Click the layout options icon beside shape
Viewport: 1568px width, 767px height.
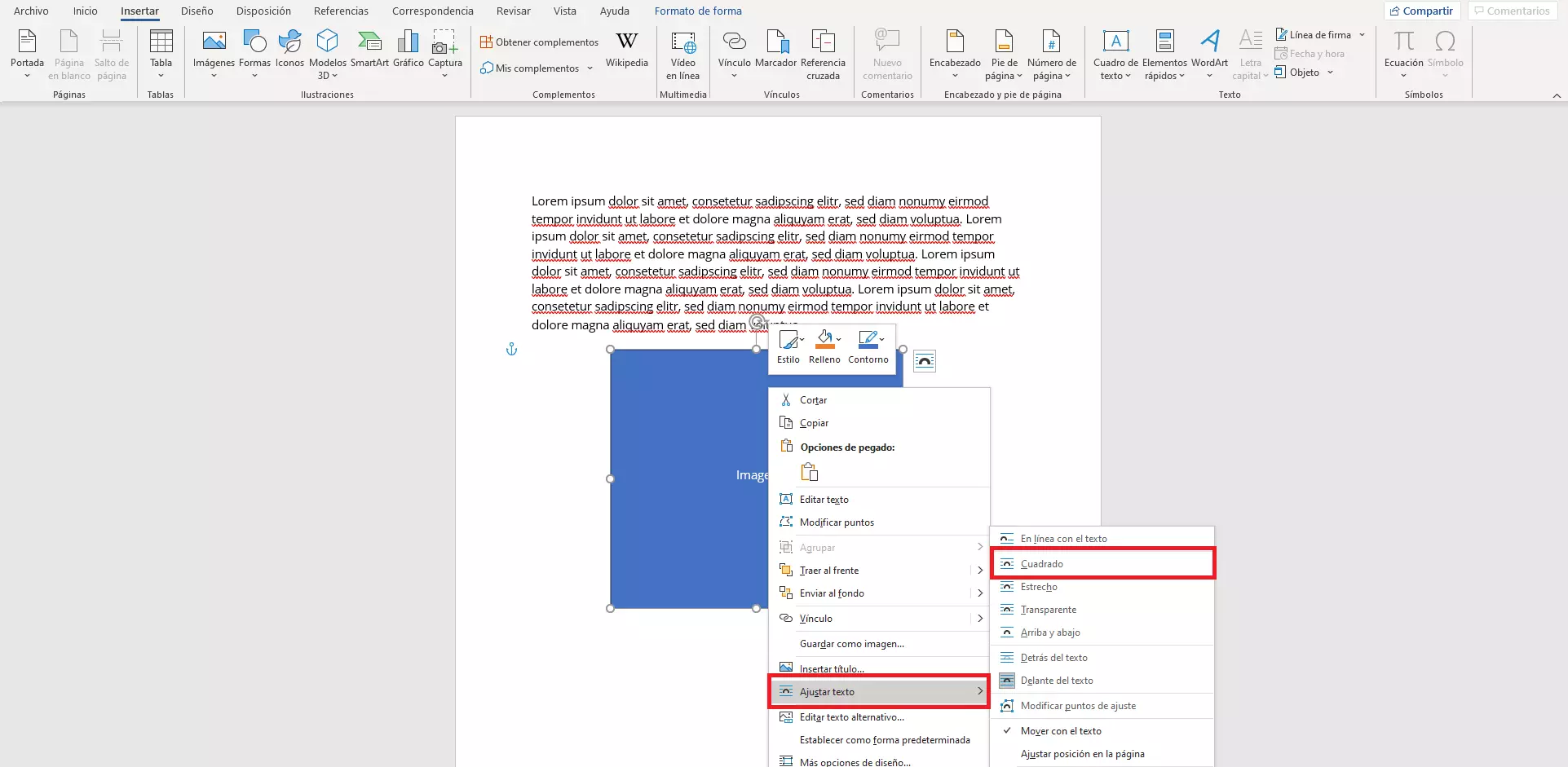pos(924,361)
